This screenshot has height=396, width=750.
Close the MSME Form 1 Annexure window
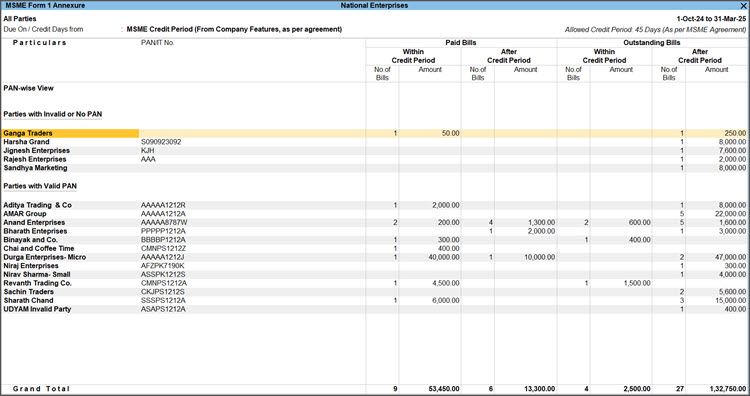[743, 6]
